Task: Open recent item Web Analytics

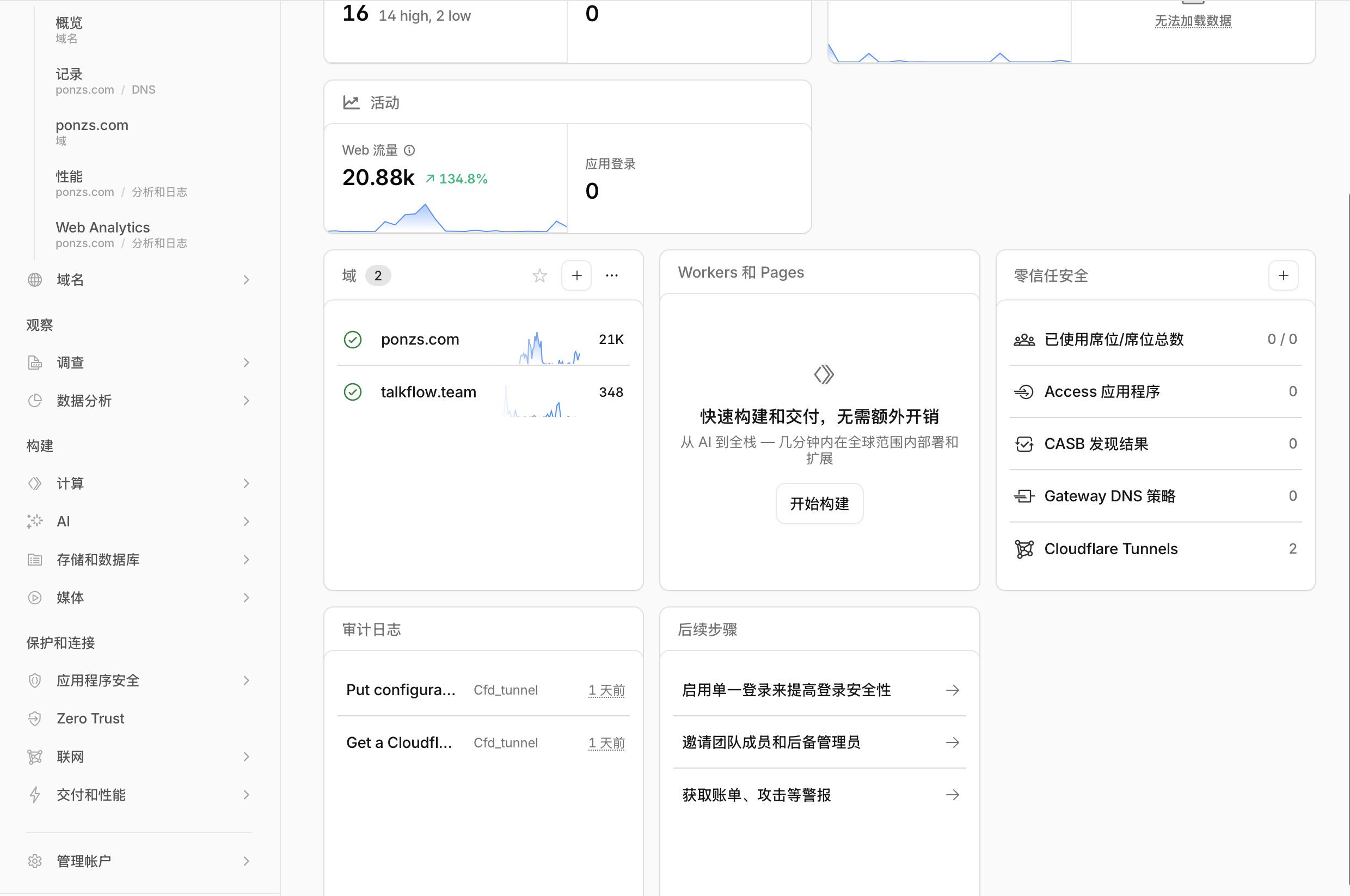Action: [x=121, y=234]
